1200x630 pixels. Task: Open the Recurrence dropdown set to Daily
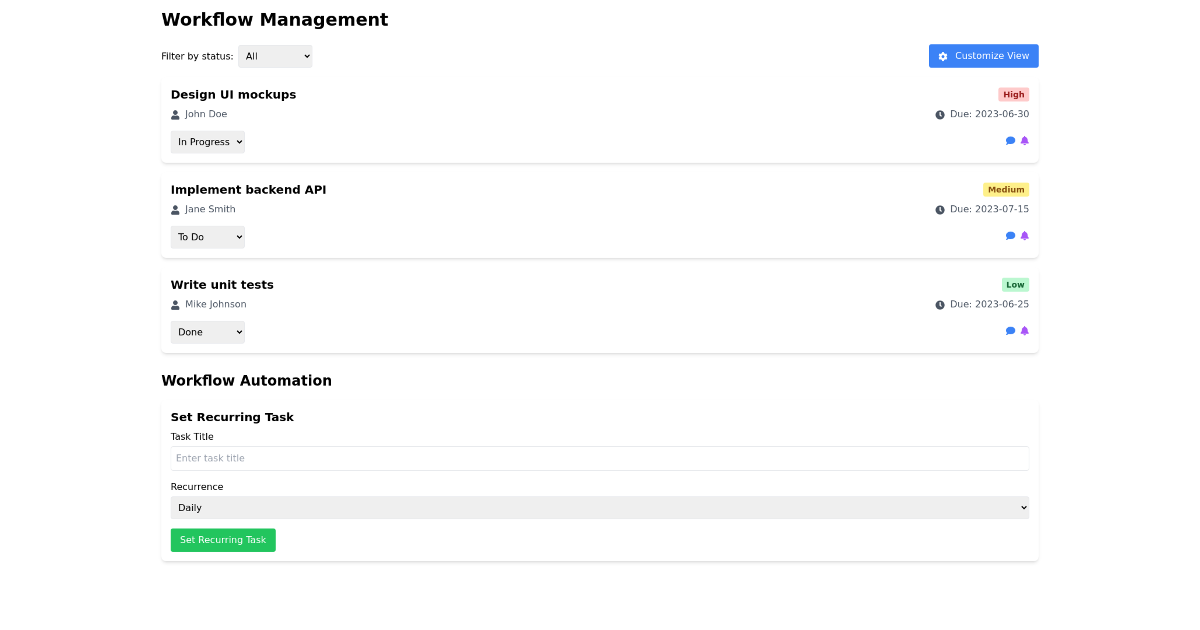click(x=600, y=507)
